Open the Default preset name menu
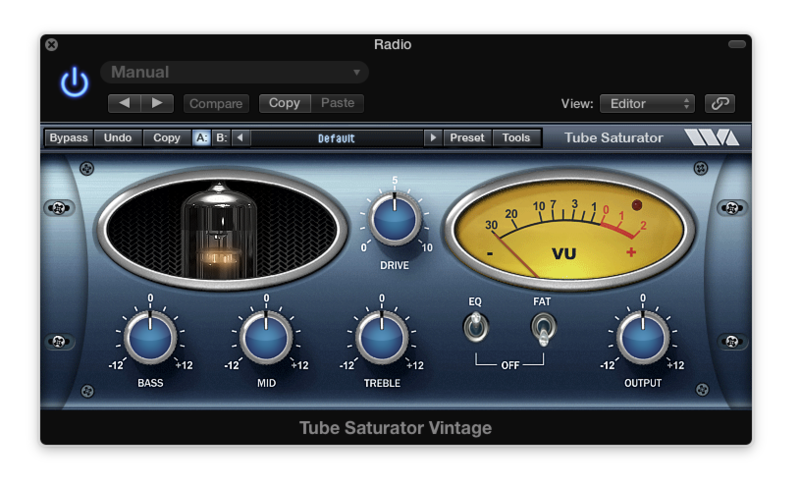This screenshot has height=486, width=800. point(337,138)
